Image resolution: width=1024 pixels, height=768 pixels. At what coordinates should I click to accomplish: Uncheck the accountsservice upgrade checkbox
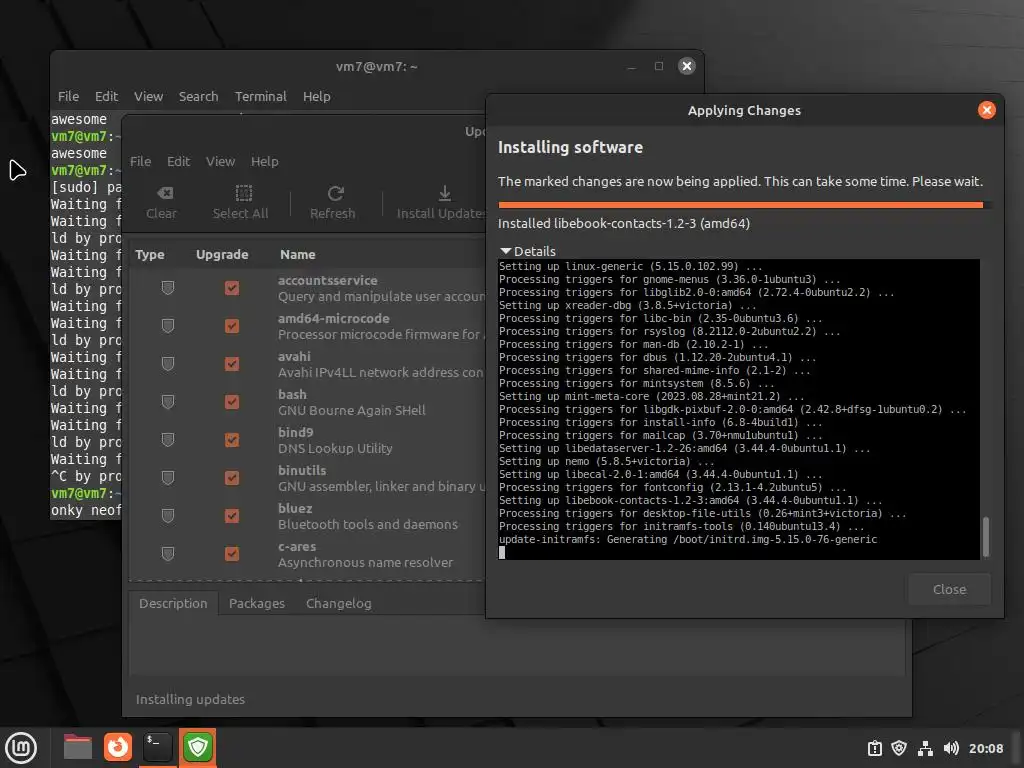tap(232, 288)
